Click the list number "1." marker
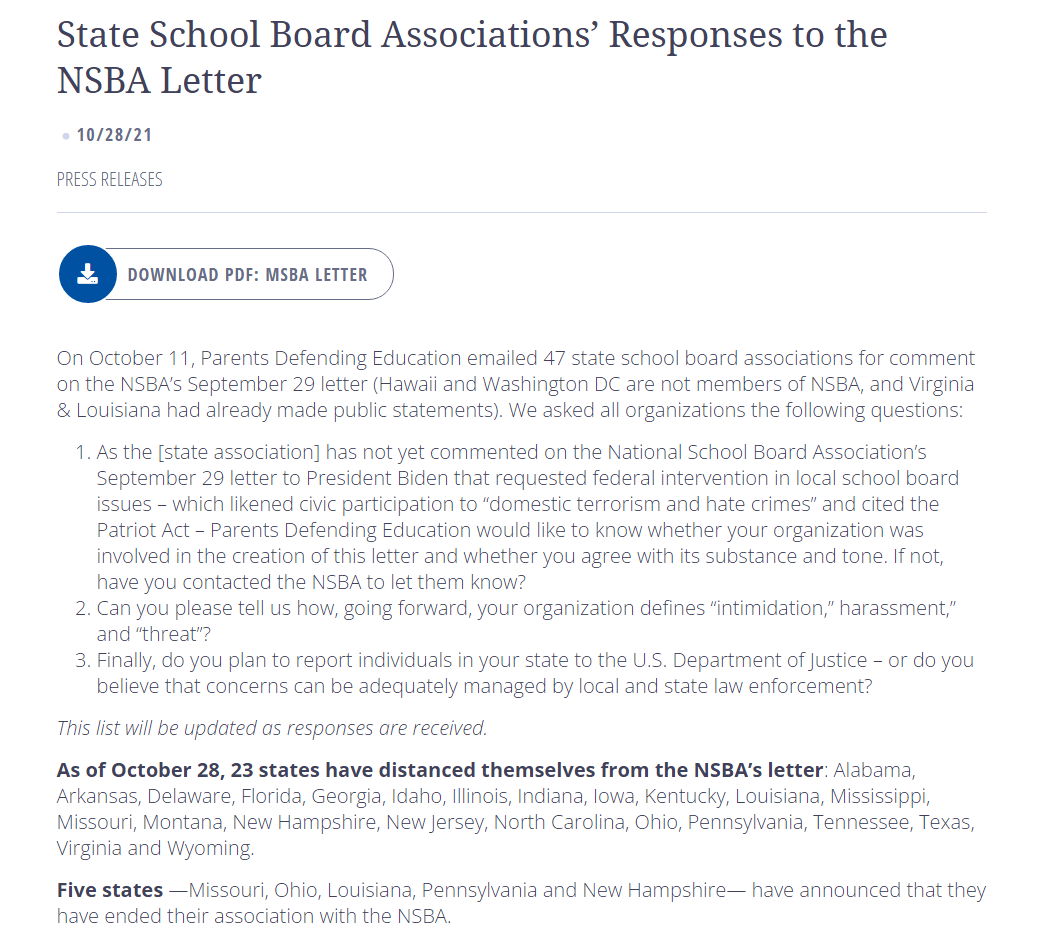 pos(83,453)
